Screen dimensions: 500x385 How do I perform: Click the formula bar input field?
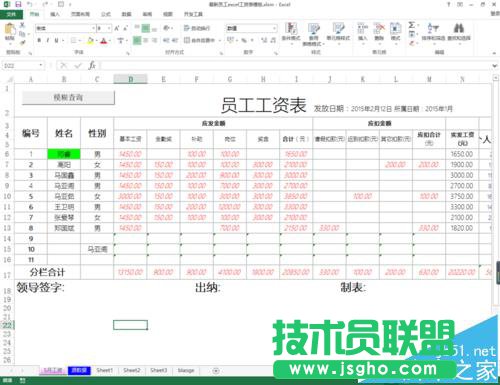[295, 66]
